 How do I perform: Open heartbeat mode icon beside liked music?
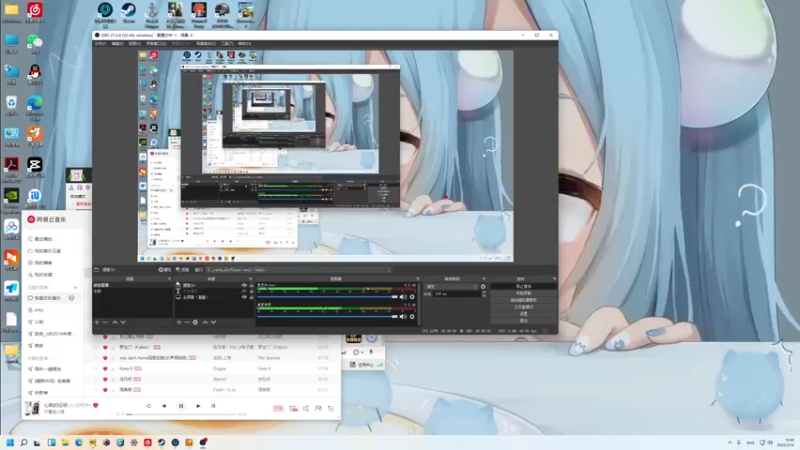(x=71, y=298)
